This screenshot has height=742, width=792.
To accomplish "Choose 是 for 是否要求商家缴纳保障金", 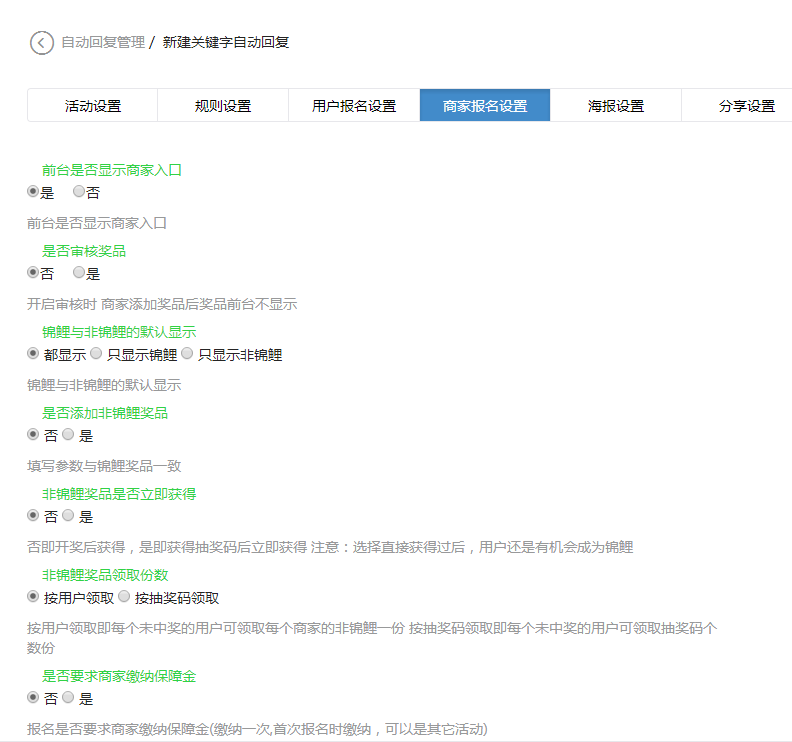I will [x=68, y=698].
